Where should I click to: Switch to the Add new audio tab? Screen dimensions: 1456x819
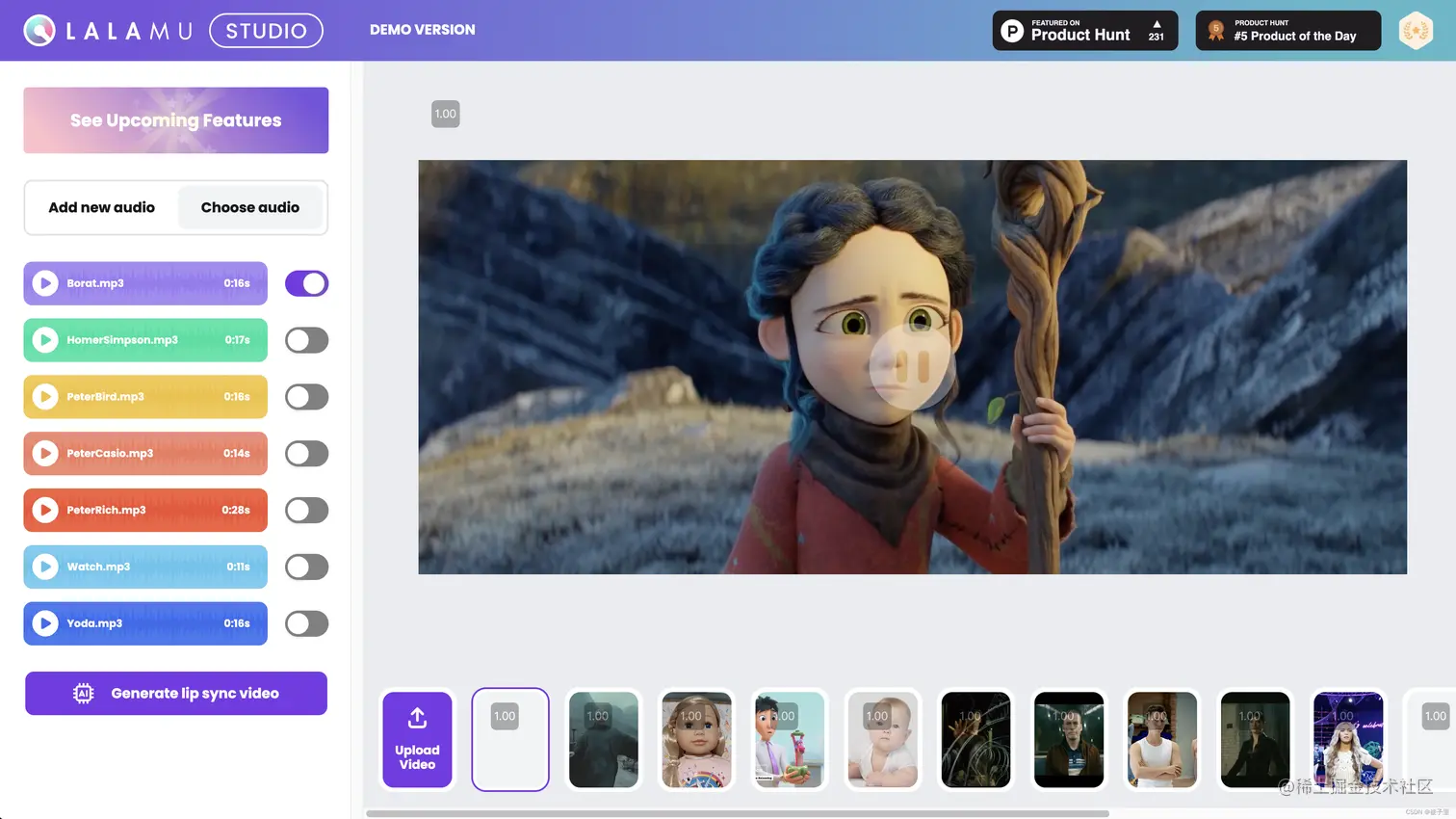[101, 207]
